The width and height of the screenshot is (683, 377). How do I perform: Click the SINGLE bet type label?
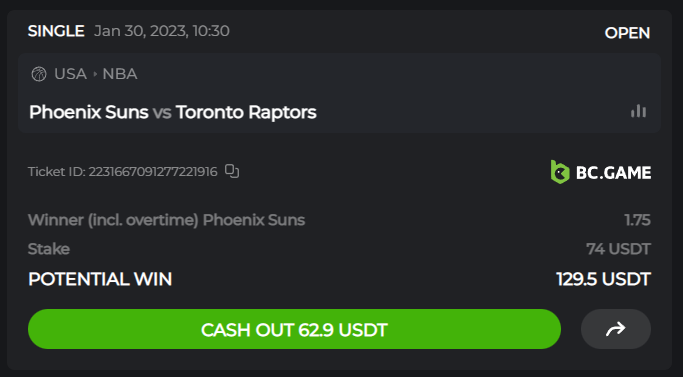pos(56,31)
